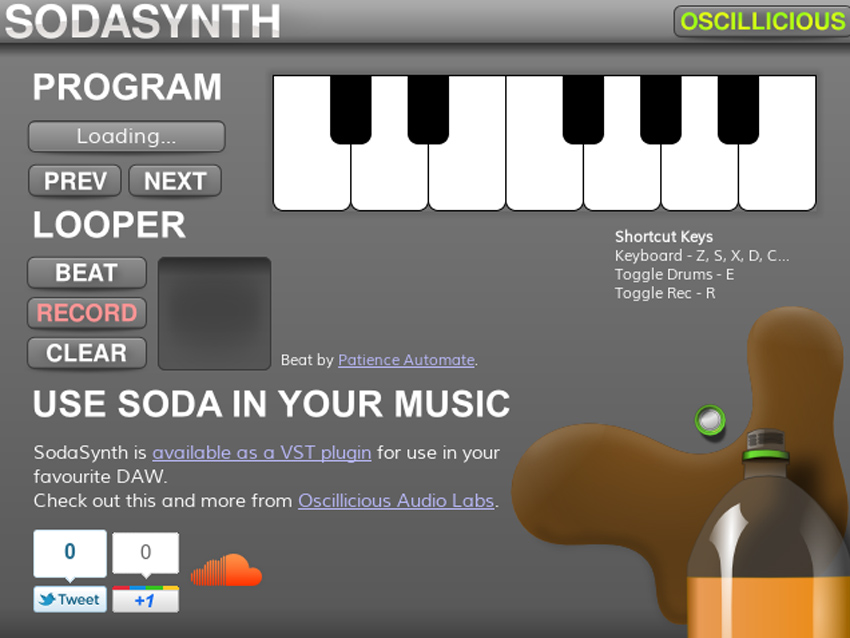Click the PROGRAM heading
This screenshot has height=638, width=850.
point(127,87)
